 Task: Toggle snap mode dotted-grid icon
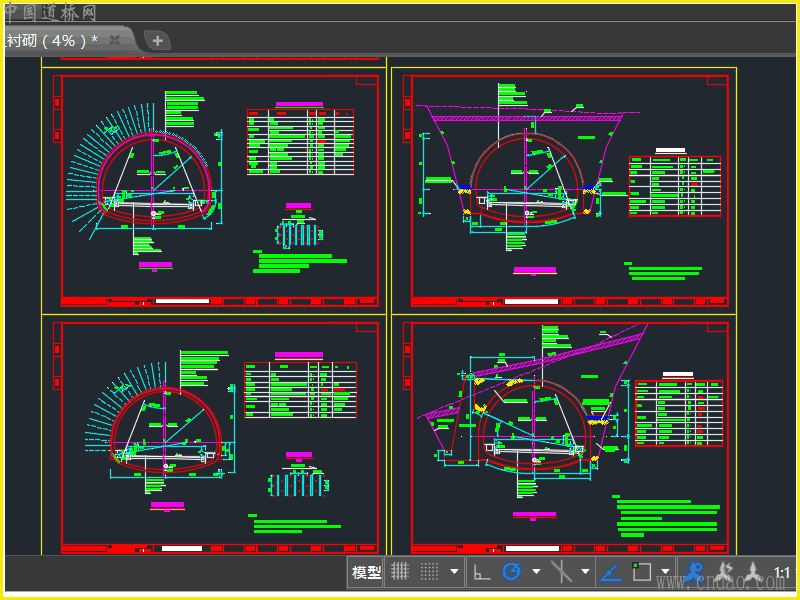click(429, 571)
